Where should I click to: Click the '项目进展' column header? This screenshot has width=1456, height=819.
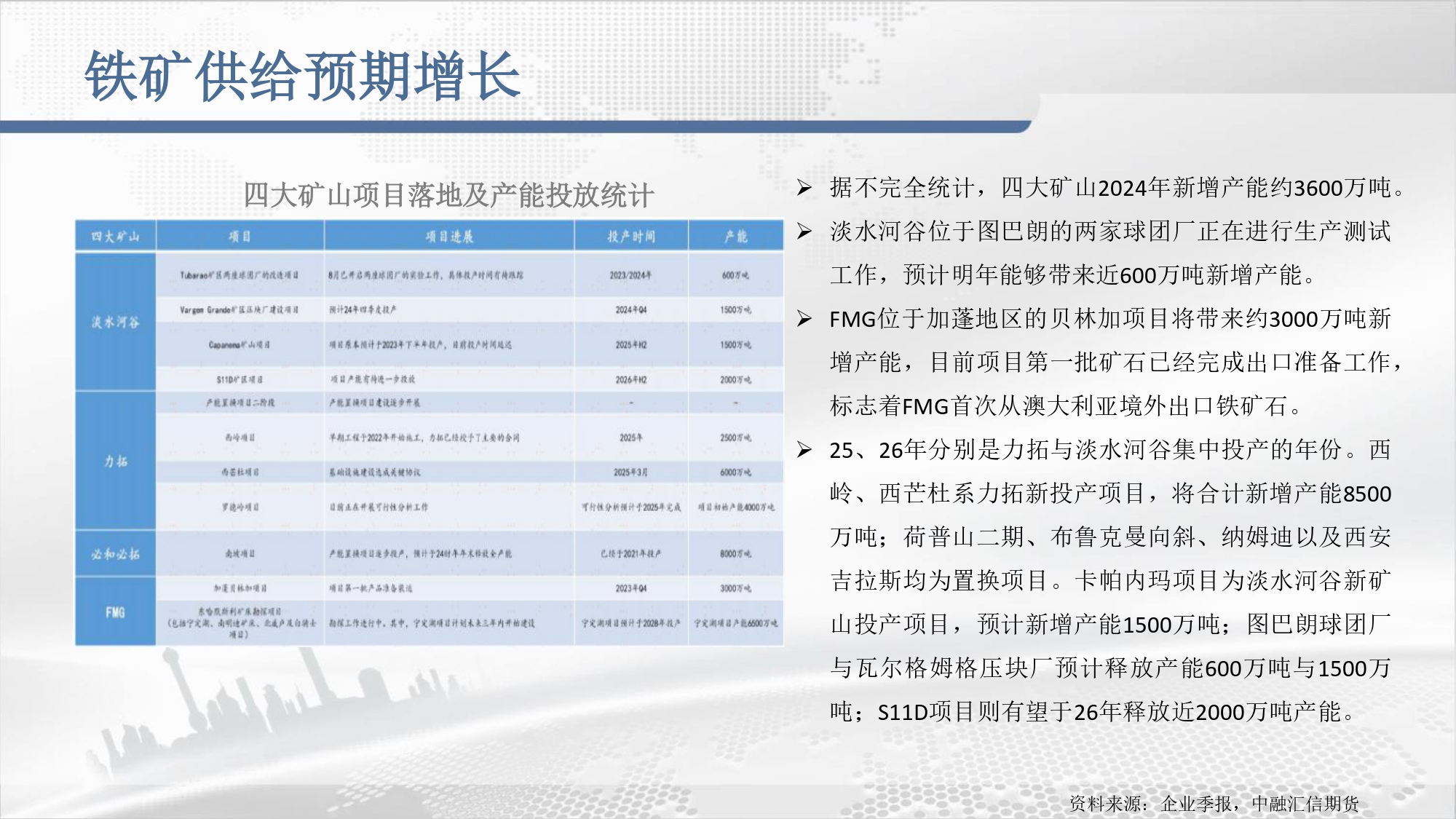pos(449,237)
